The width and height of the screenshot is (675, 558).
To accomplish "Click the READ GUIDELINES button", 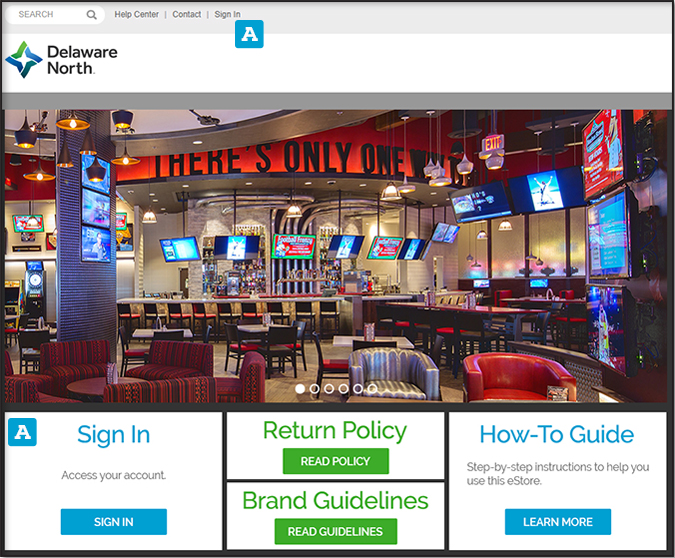I will 336,531.
